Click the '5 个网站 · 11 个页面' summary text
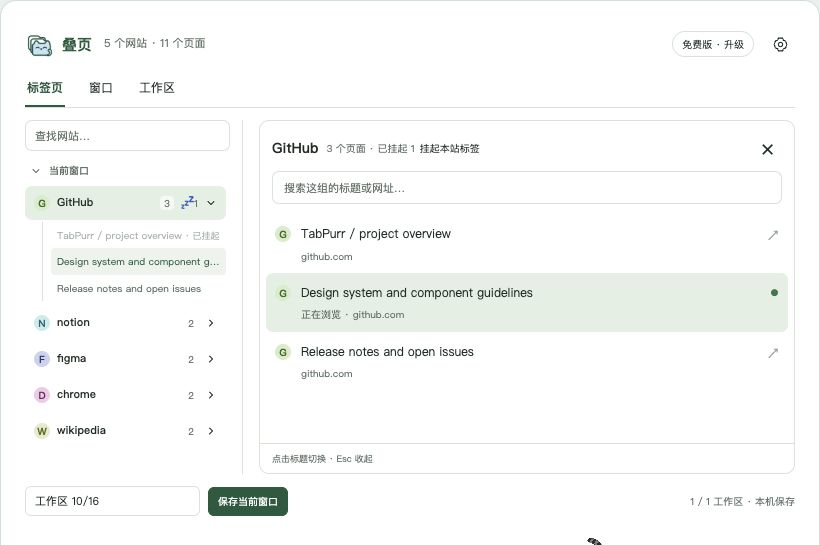 pos(154,43)
